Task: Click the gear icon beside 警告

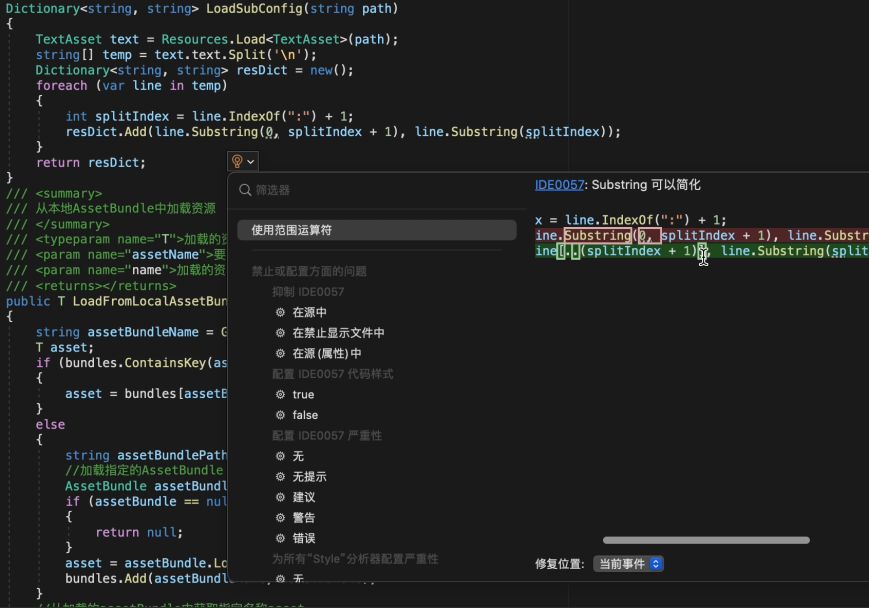Action: pyautogui.click(x=280, y=518)
